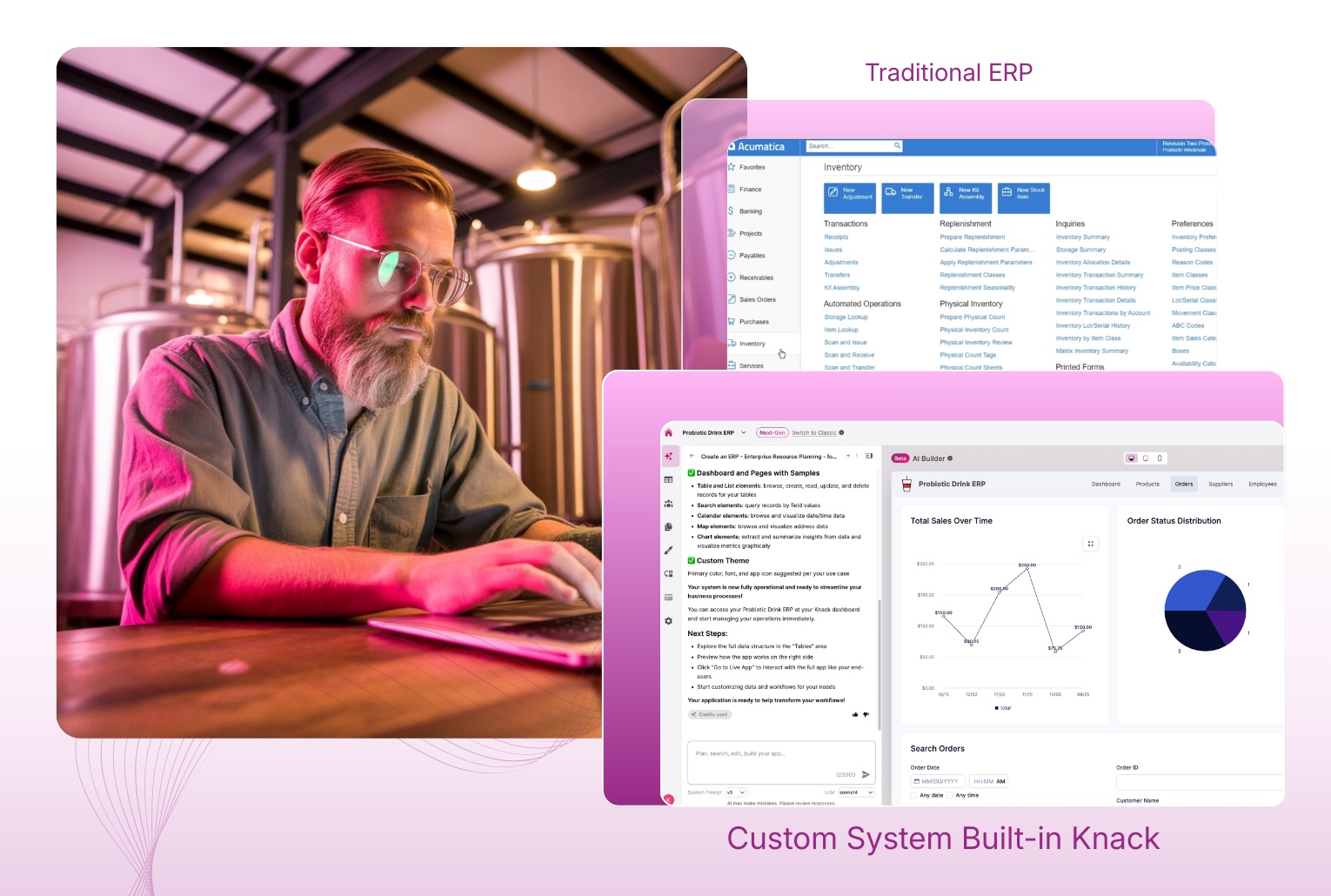
Task: Check the Any time checkbox in Search Orders
Action: pos(950,794)
